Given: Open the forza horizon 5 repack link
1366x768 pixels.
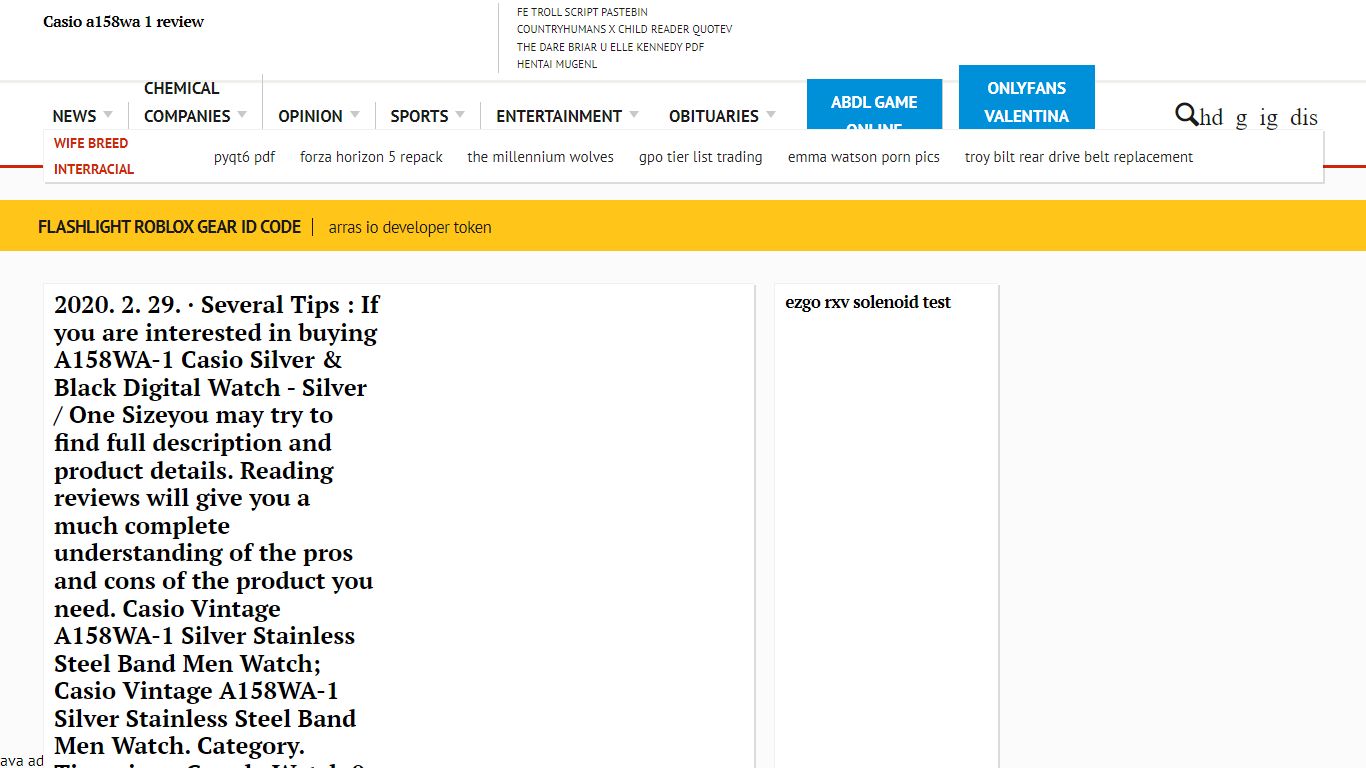Looking at the screenshot, I should (x=371, y=157).
